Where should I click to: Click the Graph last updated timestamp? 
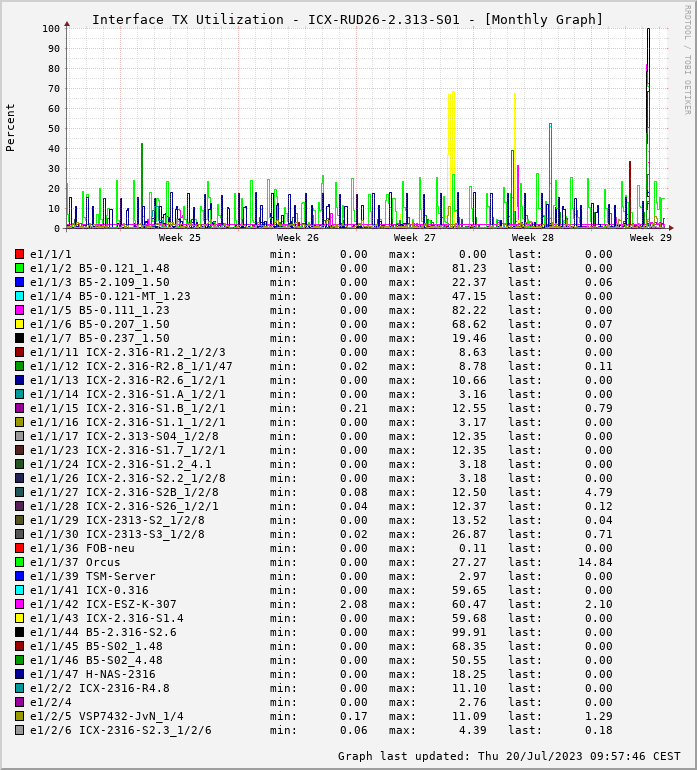click(509, 756)
